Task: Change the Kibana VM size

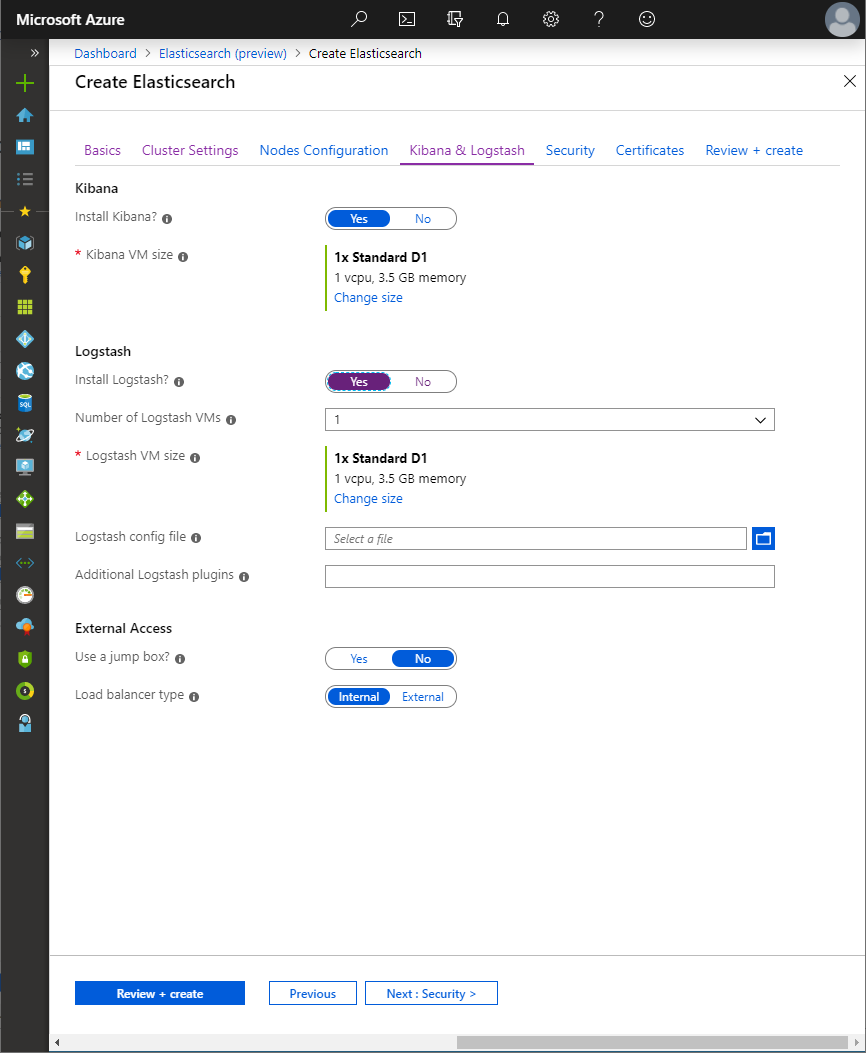Action: (368, 297)
